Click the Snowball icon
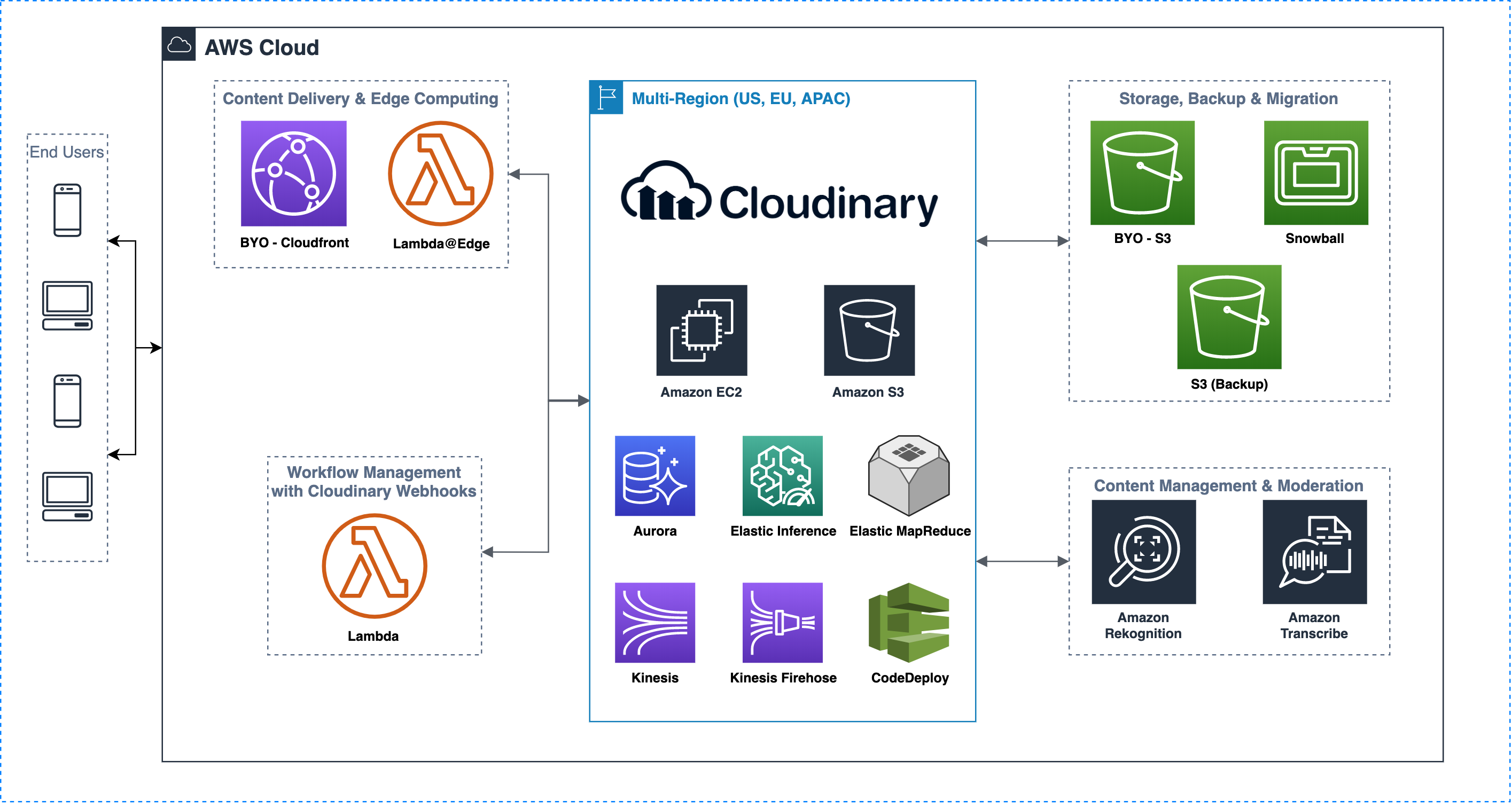 tap(1316, 173)
